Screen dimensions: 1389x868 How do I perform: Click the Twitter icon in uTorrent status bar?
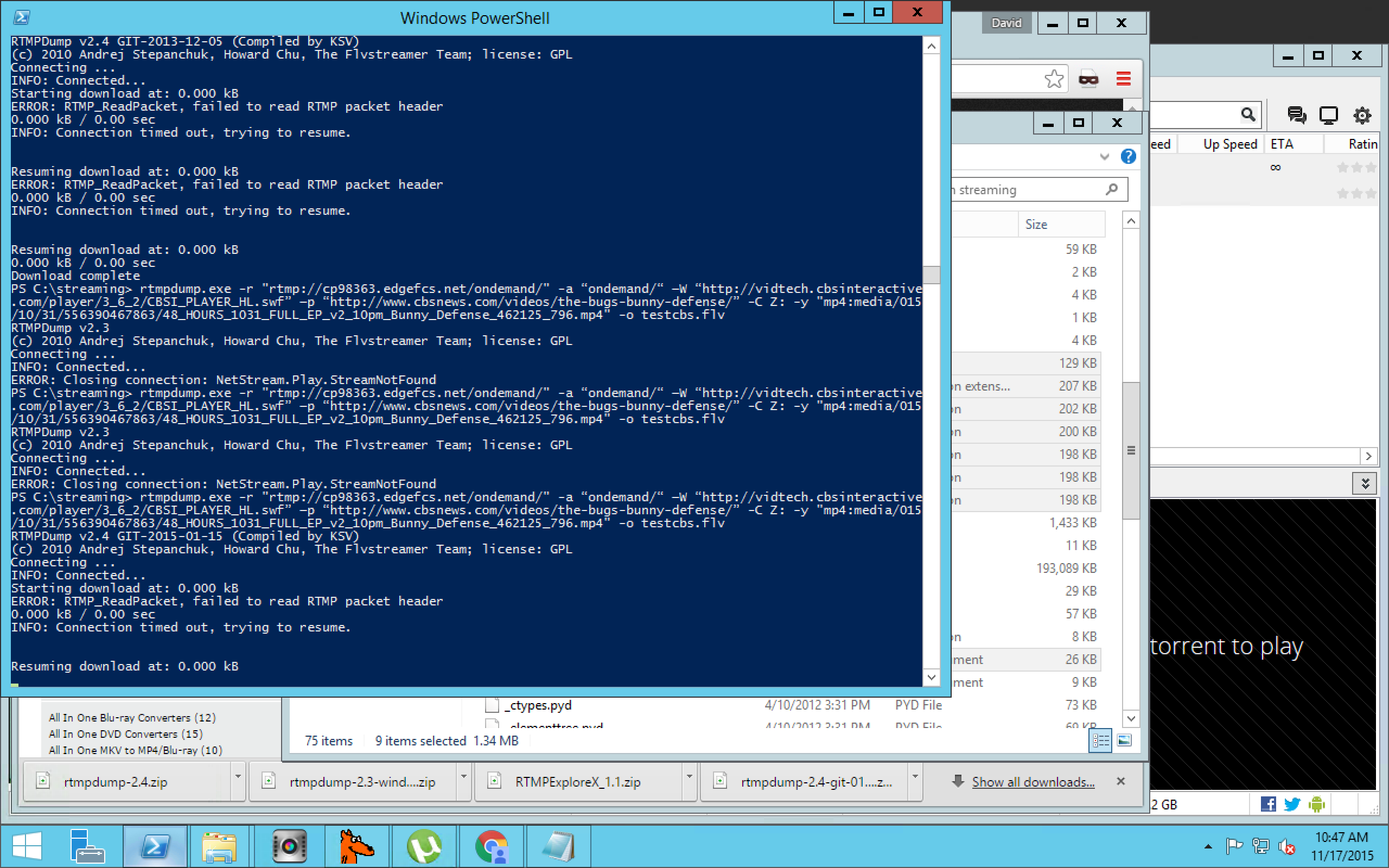click(x=1292, y=805)
